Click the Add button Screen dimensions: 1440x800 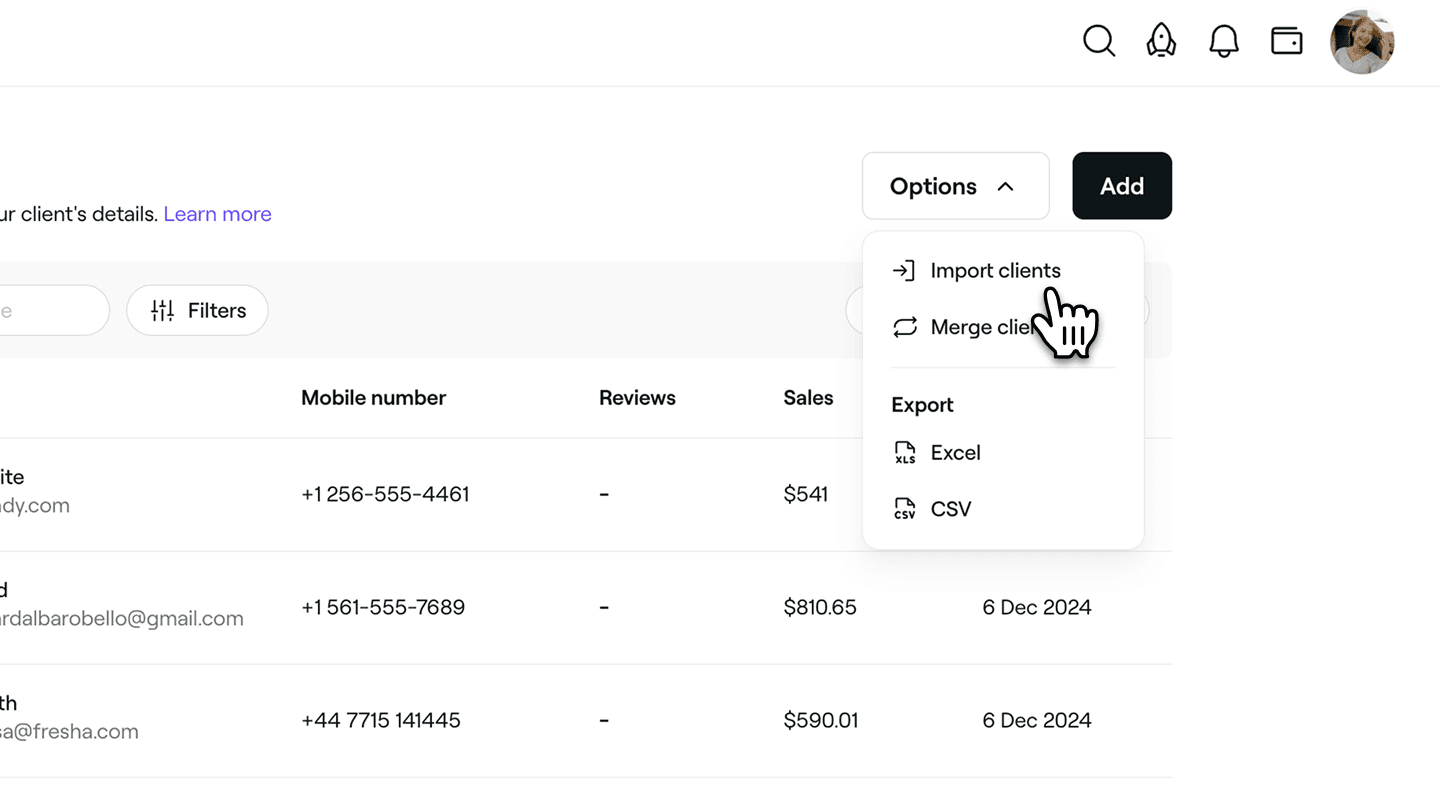pyautogui.click(x=1122, y=186)
